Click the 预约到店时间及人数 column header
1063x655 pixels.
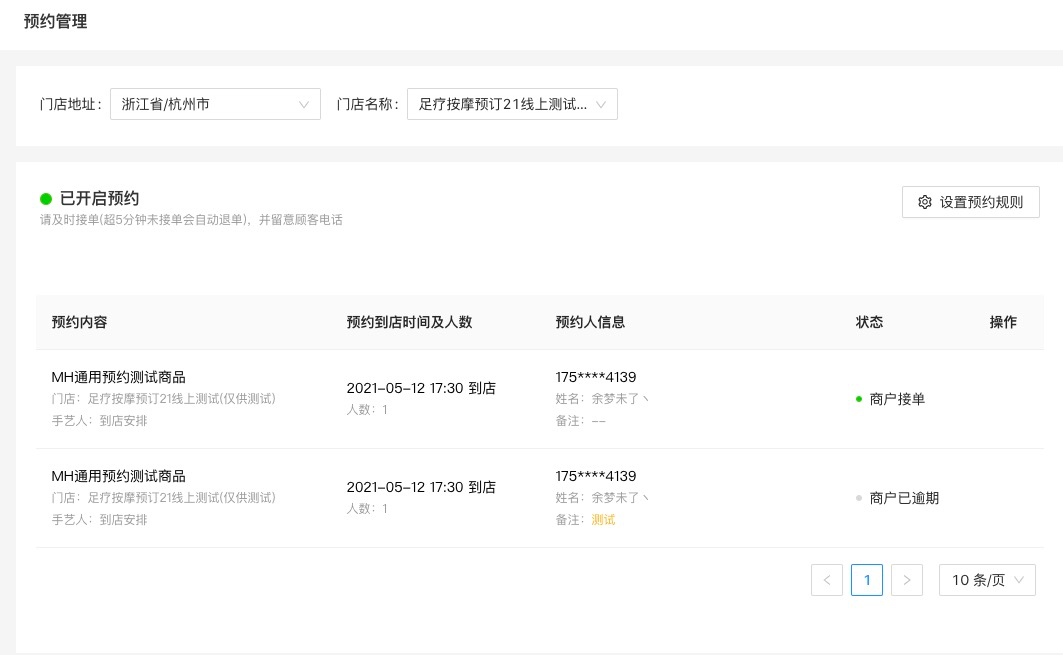(x=409, y=322)
